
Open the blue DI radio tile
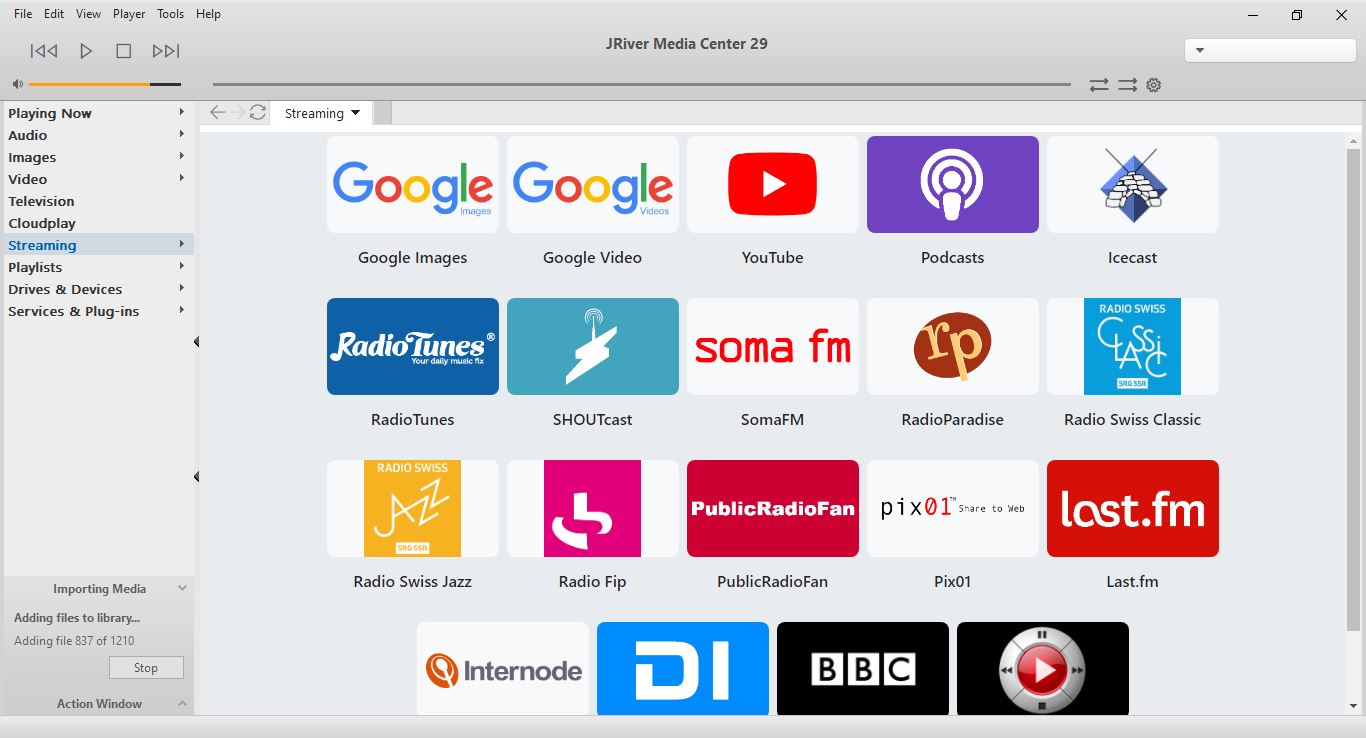[683, 668]
